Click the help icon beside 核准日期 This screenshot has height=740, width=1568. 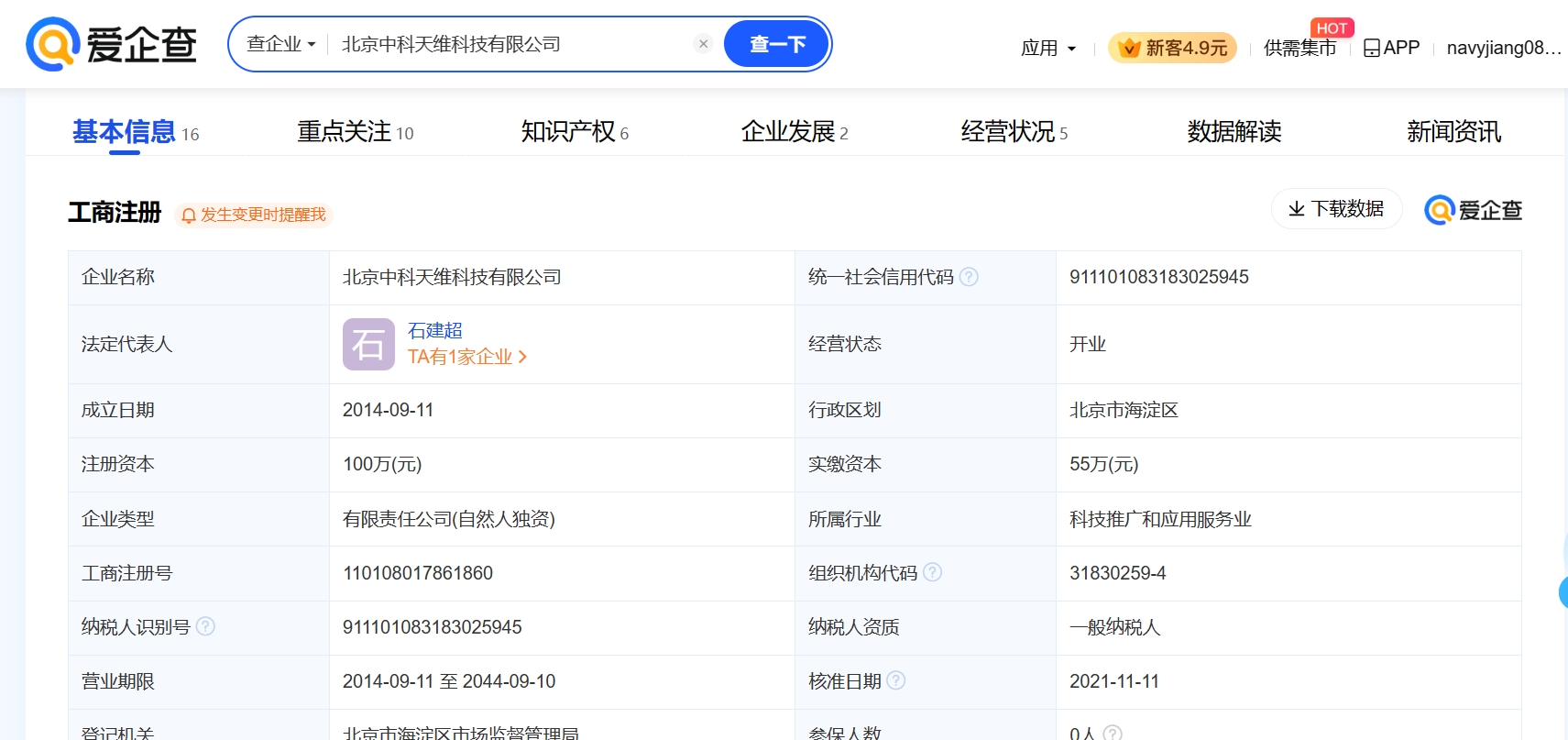896,680
